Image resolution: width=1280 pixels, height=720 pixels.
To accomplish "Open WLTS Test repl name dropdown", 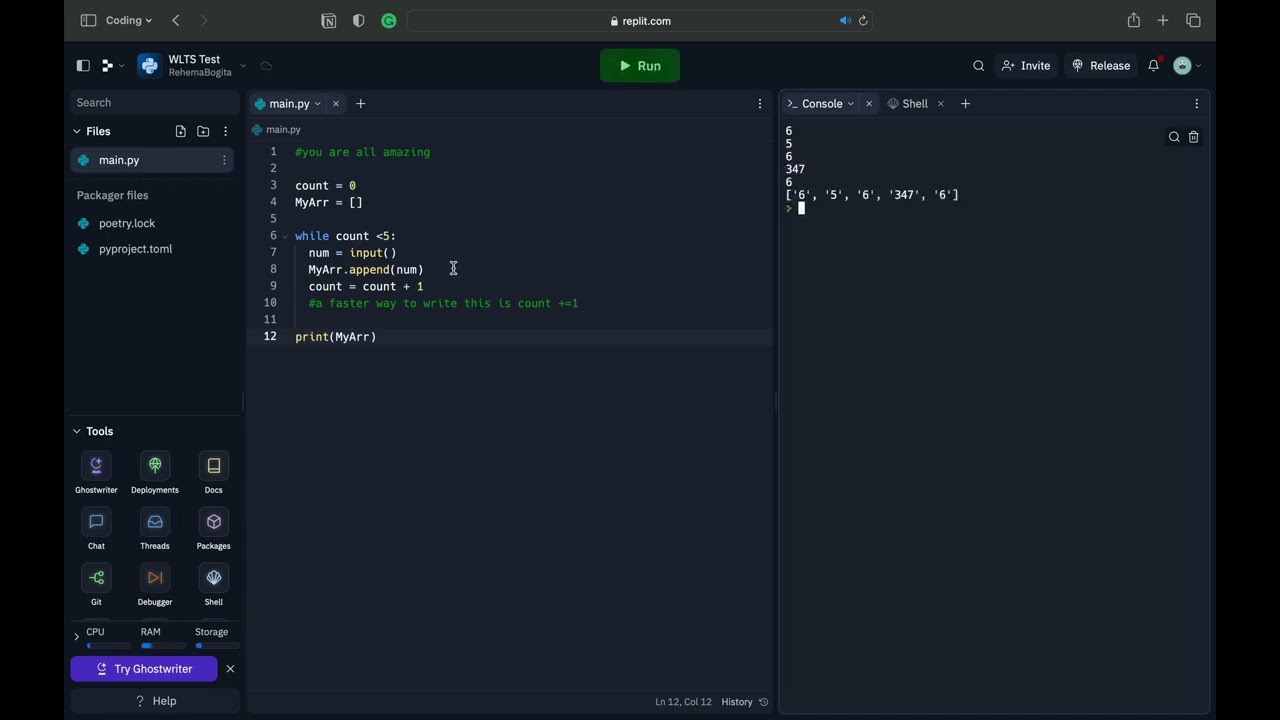I will click(243, 66).
